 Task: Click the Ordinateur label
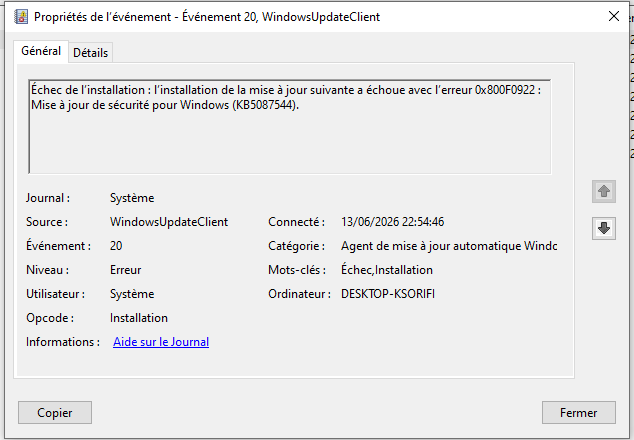[299, 294]
